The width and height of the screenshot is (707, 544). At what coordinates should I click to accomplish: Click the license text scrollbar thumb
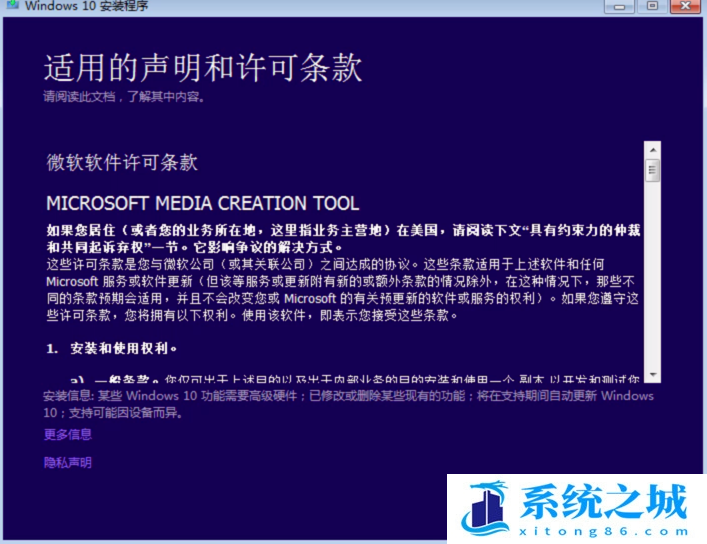click(x=652, y=170)
